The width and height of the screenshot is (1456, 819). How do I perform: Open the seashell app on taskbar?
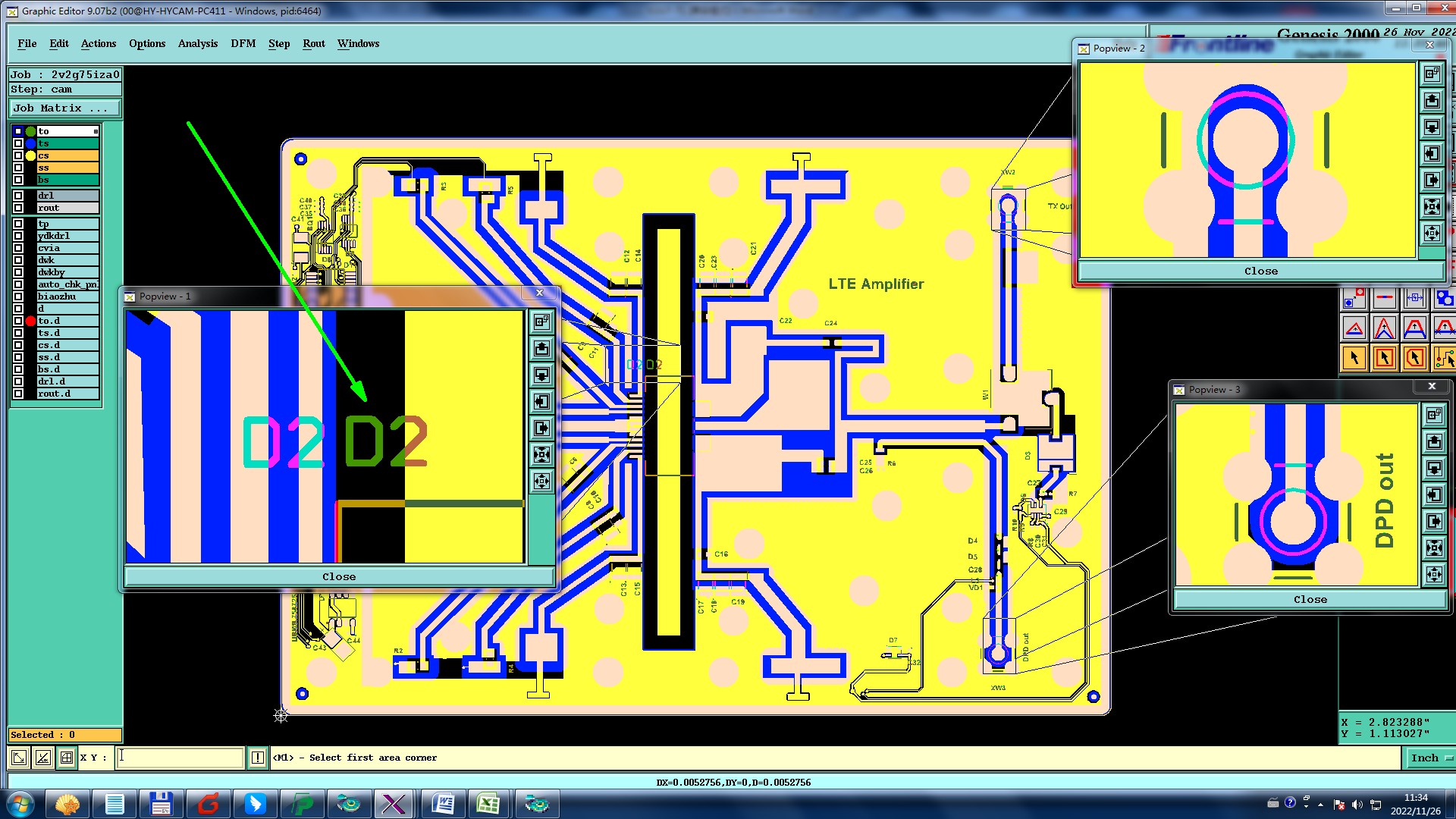coord(67,804)
